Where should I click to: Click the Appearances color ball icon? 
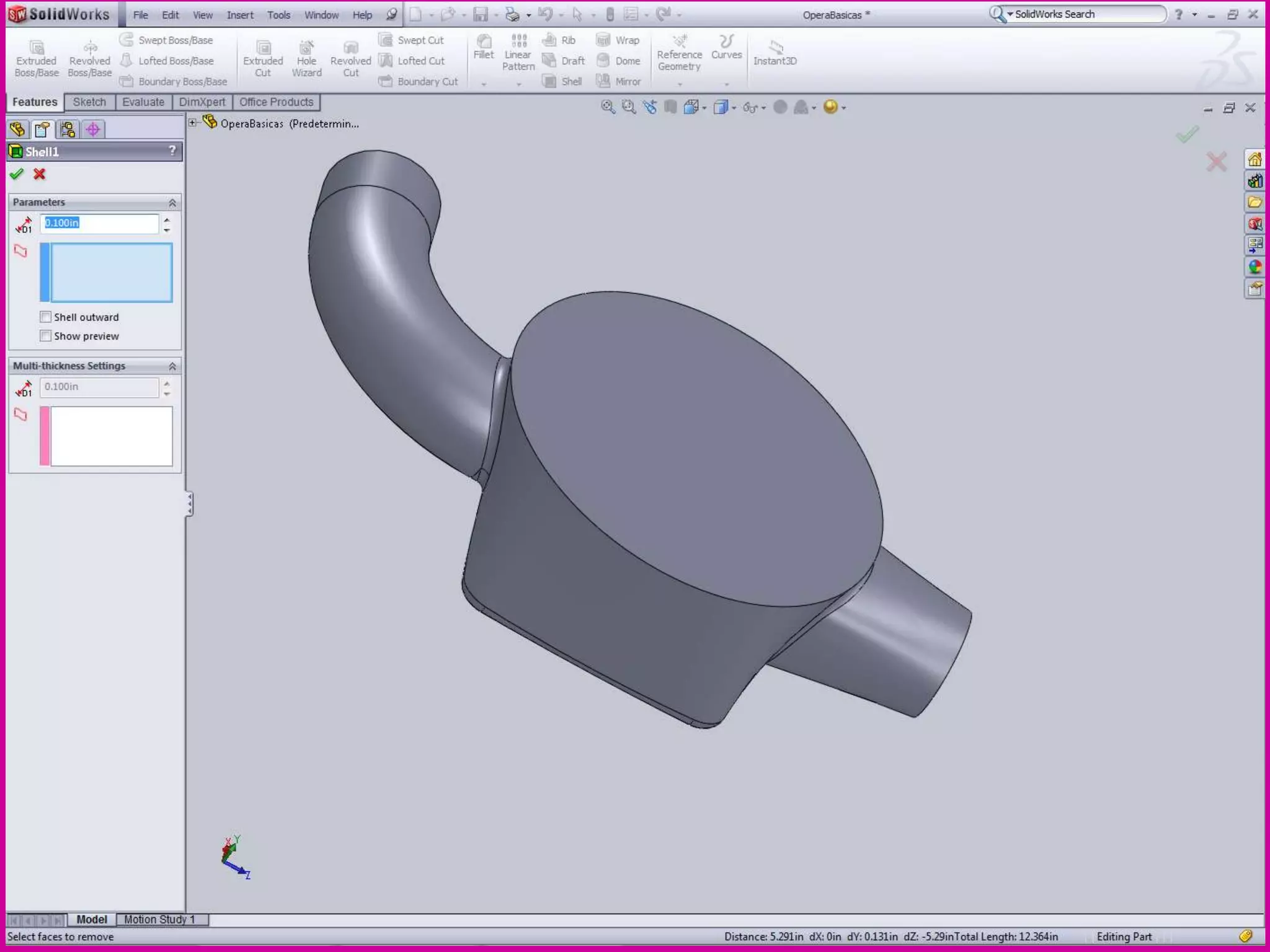coord(1254,267)
